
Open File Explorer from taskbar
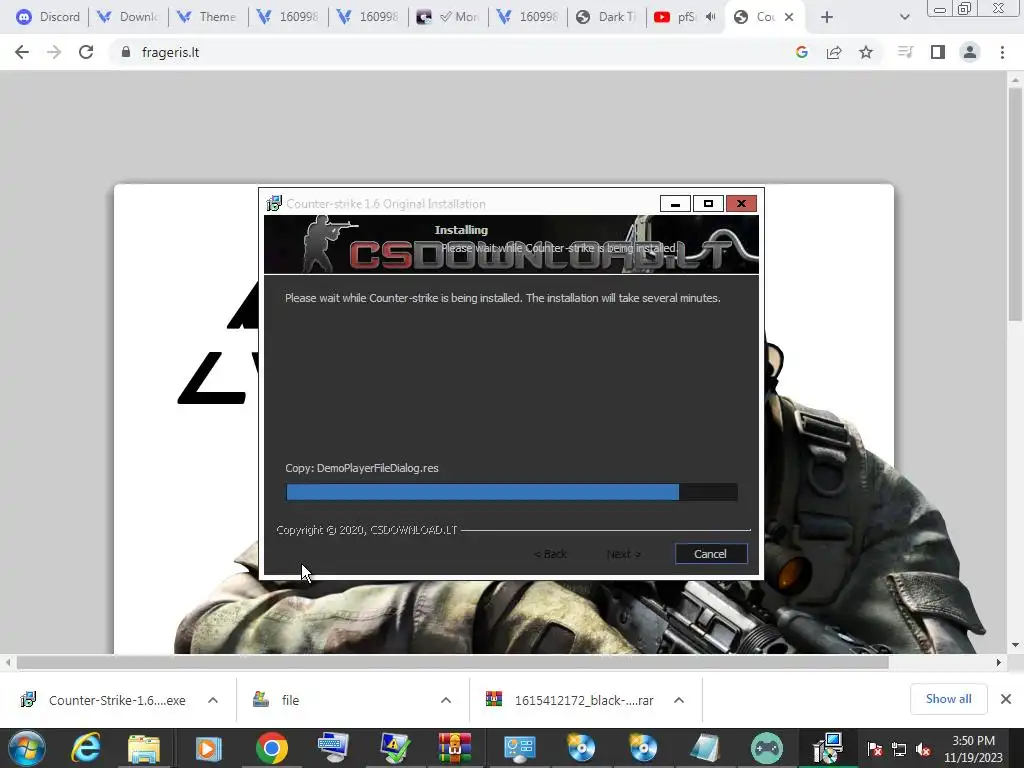pos(144,748)
